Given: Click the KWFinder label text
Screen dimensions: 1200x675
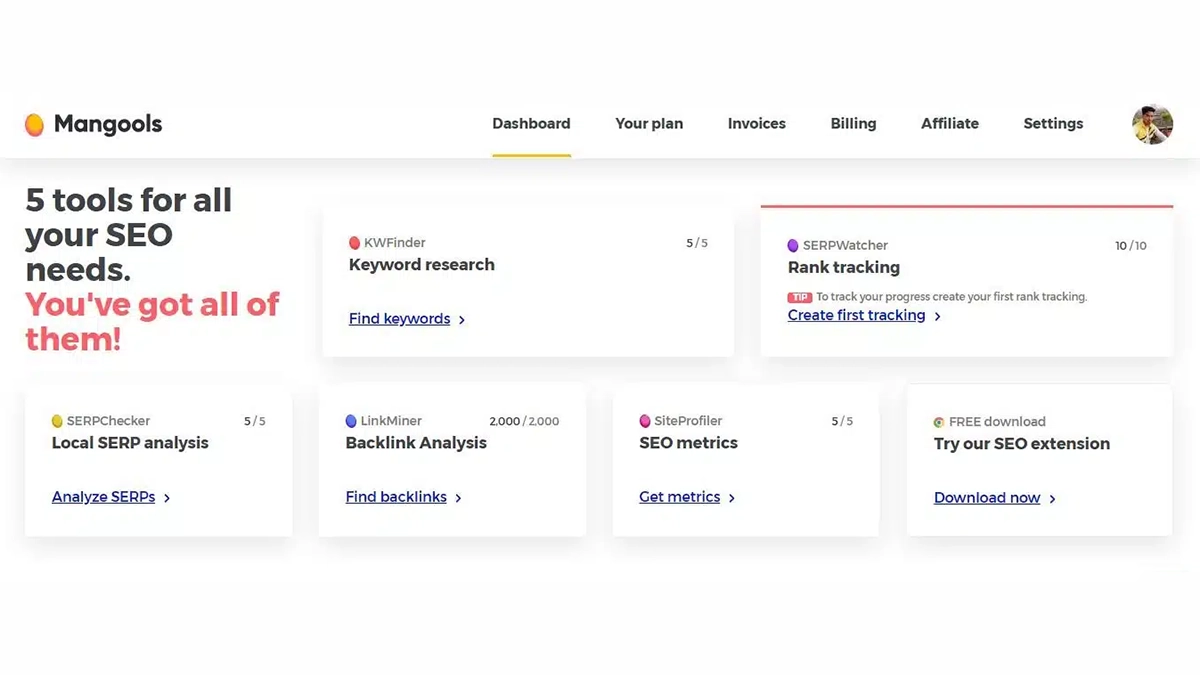Looking at the screenshot, I should click(395, 243).
